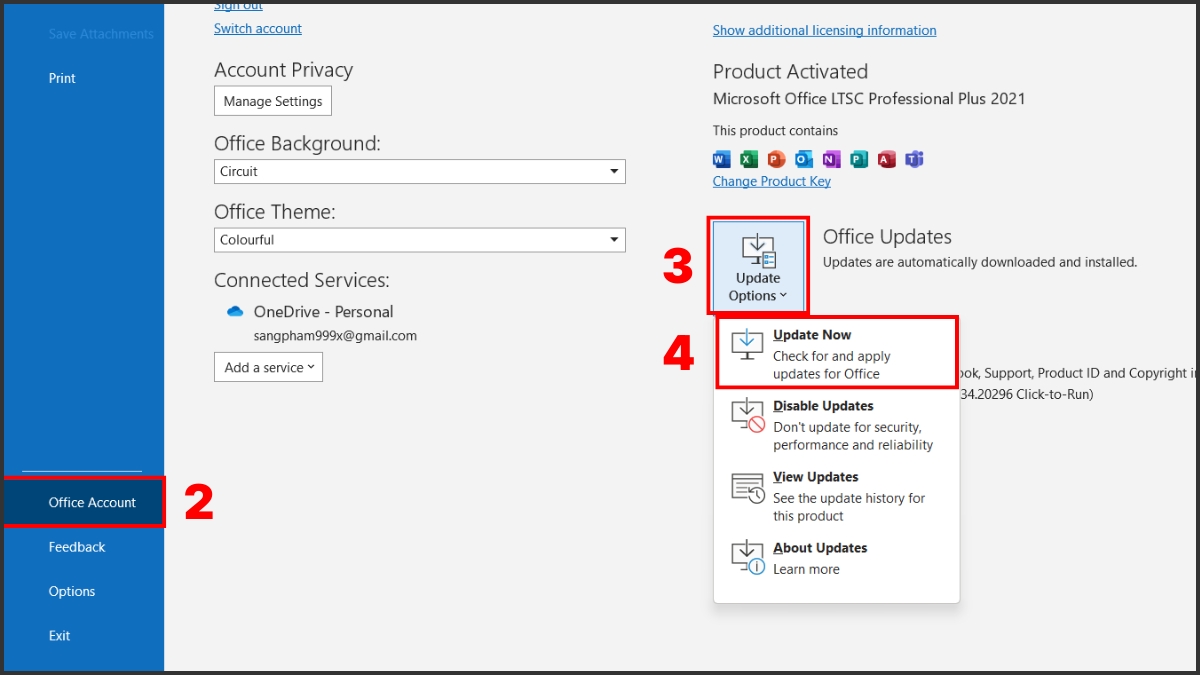Click the Word app icon
Viewport: 1200px width, 675px height.
[722, 159]
